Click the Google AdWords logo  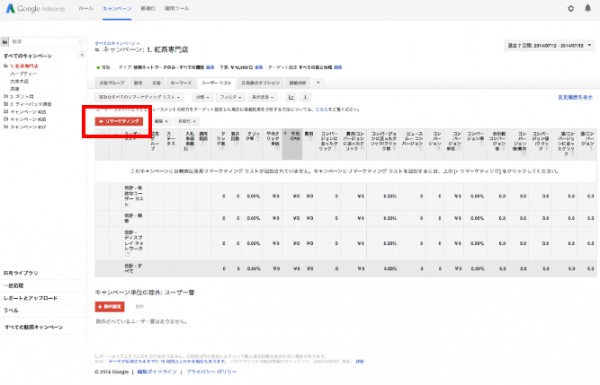35,8
